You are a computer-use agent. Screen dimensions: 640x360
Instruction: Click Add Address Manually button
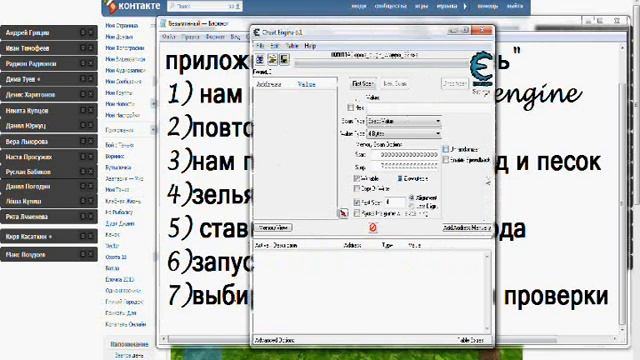point(467,228)
